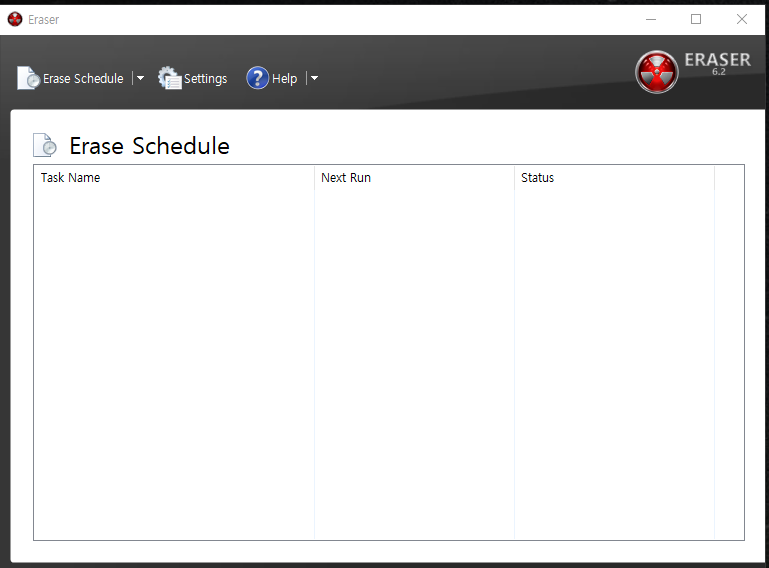The height and width of the screenshot is (568, 769).
Task: Click the blue Help question mark icon
Action: pos(257,78)
